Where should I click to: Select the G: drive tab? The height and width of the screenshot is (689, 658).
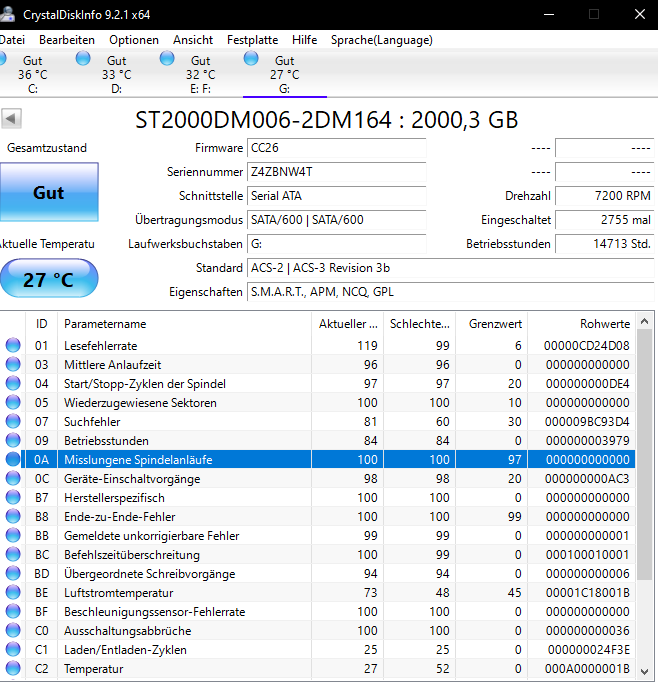[284, 74]
